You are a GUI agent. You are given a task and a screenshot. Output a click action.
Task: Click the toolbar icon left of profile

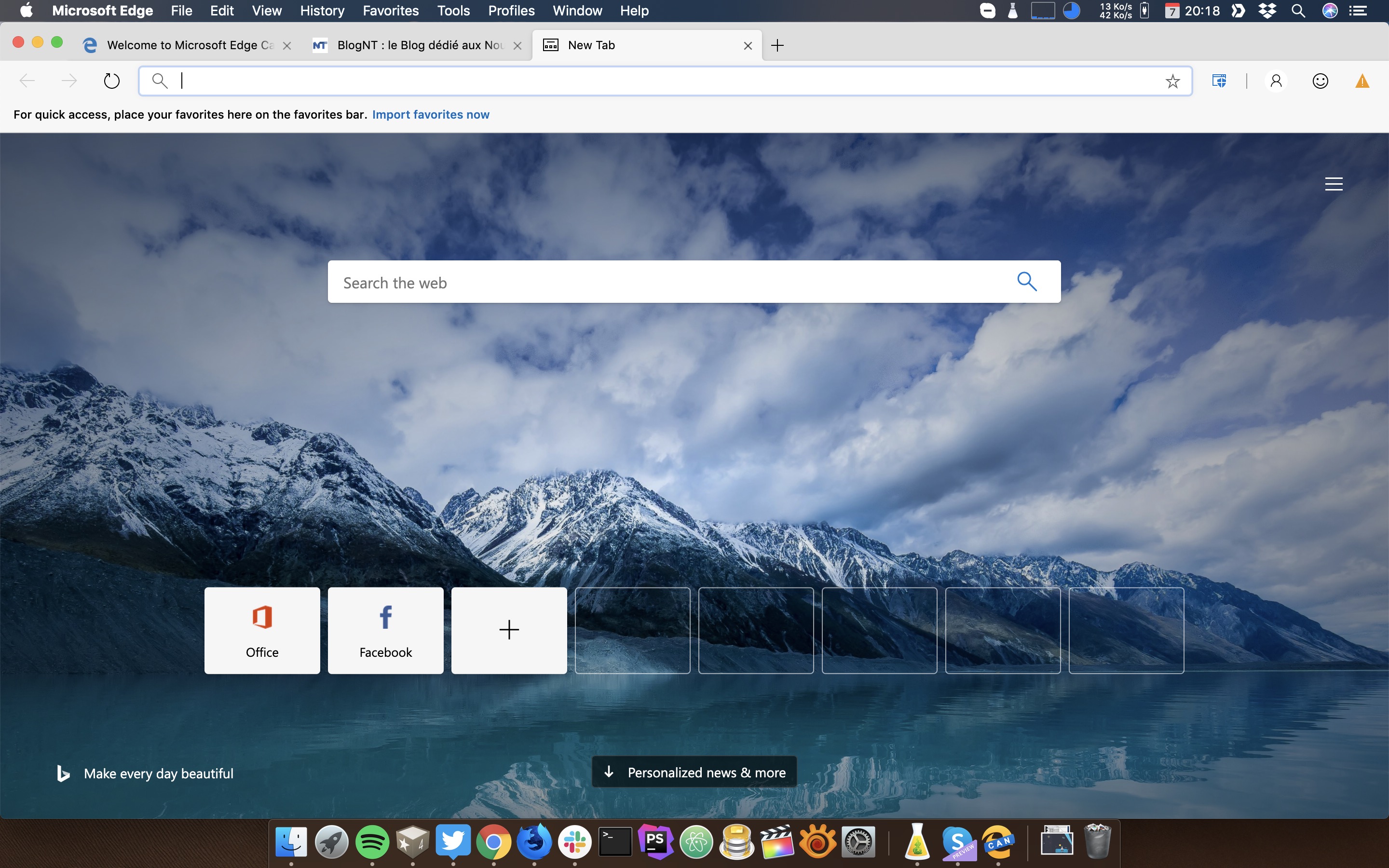(x=1219, y=81)
